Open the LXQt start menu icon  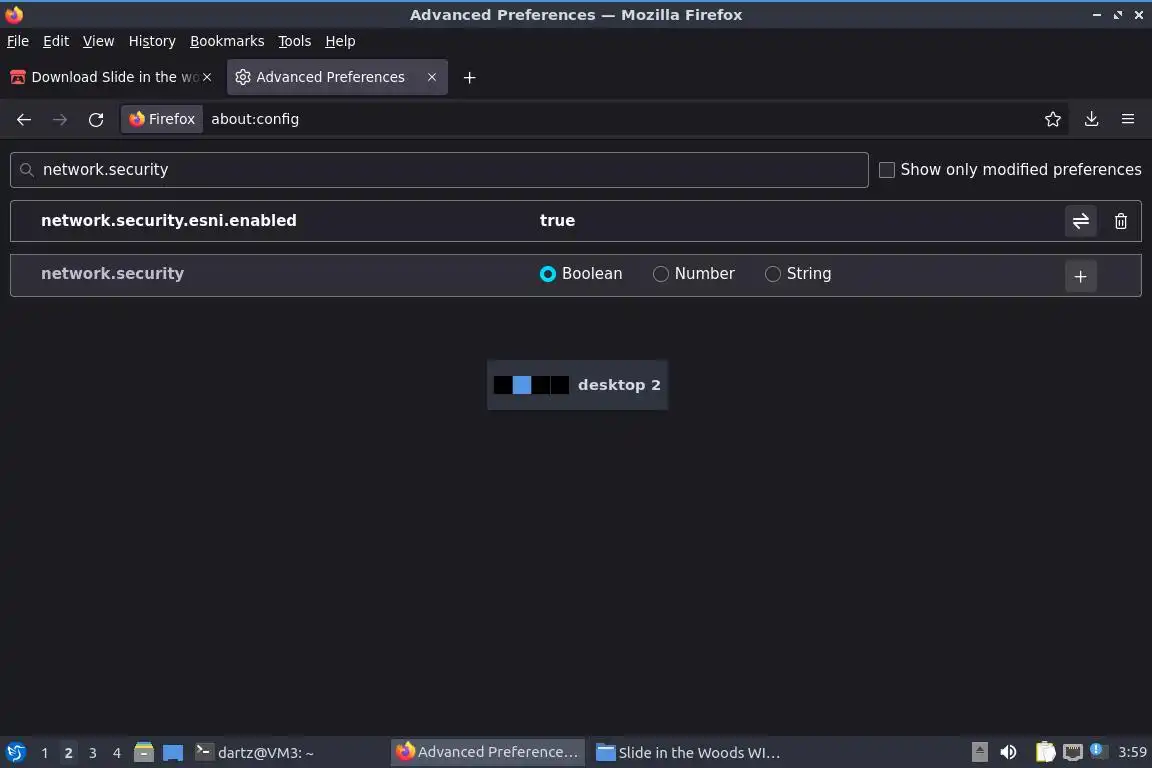15,752
